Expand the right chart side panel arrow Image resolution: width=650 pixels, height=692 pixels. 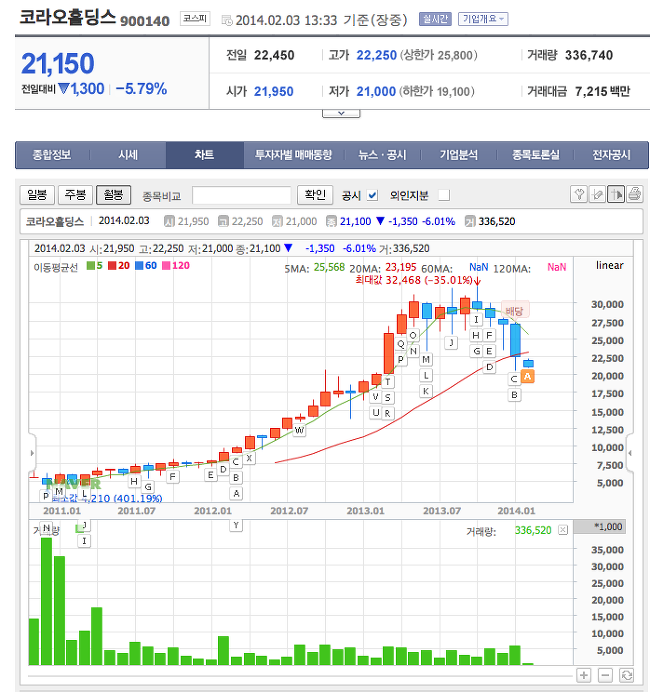(x=630, y=453)
